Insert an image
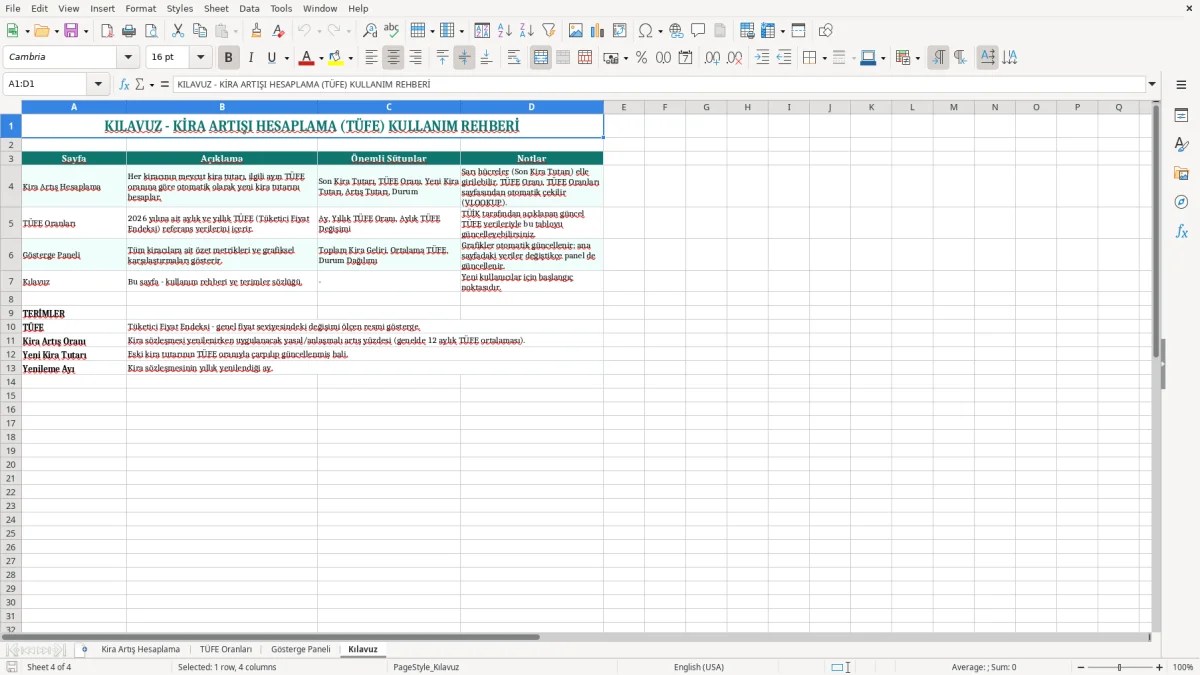Image resolution: width=1200 pixels, height=675 pixels. coord(576,31)
